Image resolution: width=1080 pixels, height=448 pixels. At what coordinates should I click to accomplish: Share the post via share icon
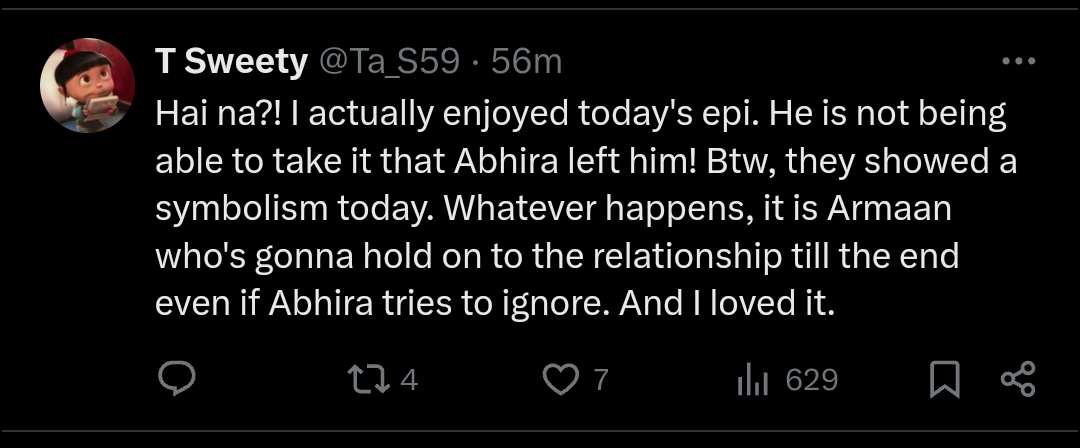coord(1017,380)
